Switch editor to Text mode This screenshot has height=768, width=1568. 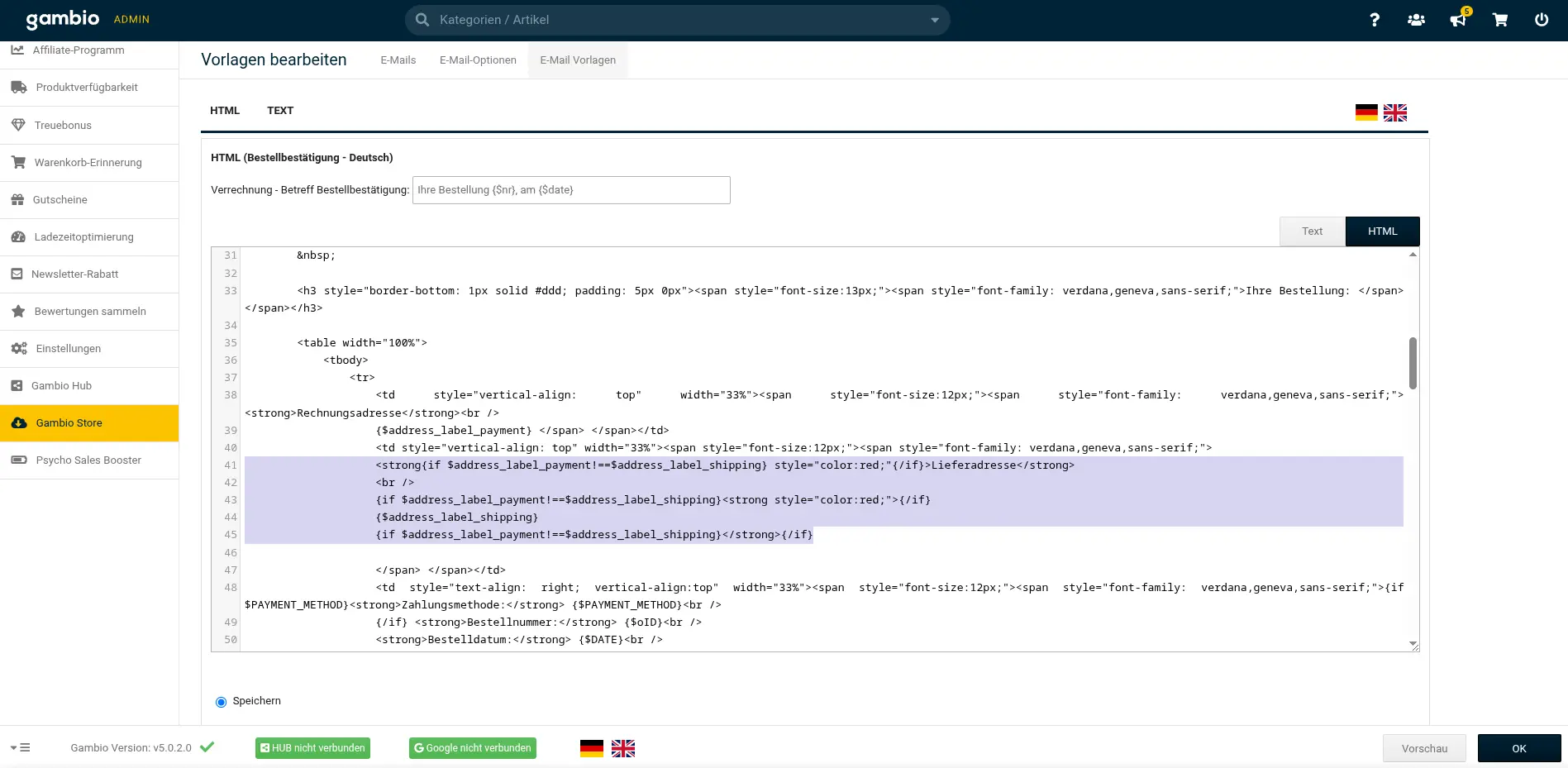pos(1312,231)
